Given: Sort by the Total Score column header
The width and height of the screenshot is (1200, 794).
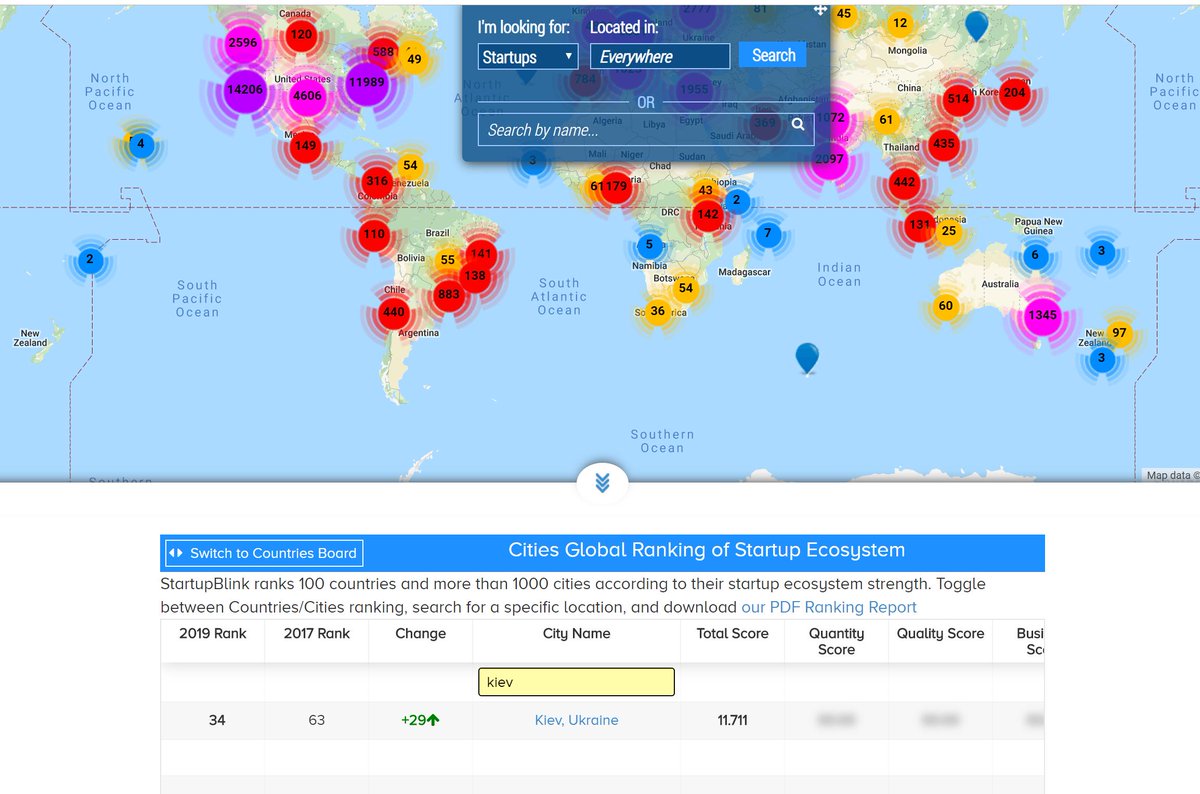Looking at the screenshot, I should (732, 634).
